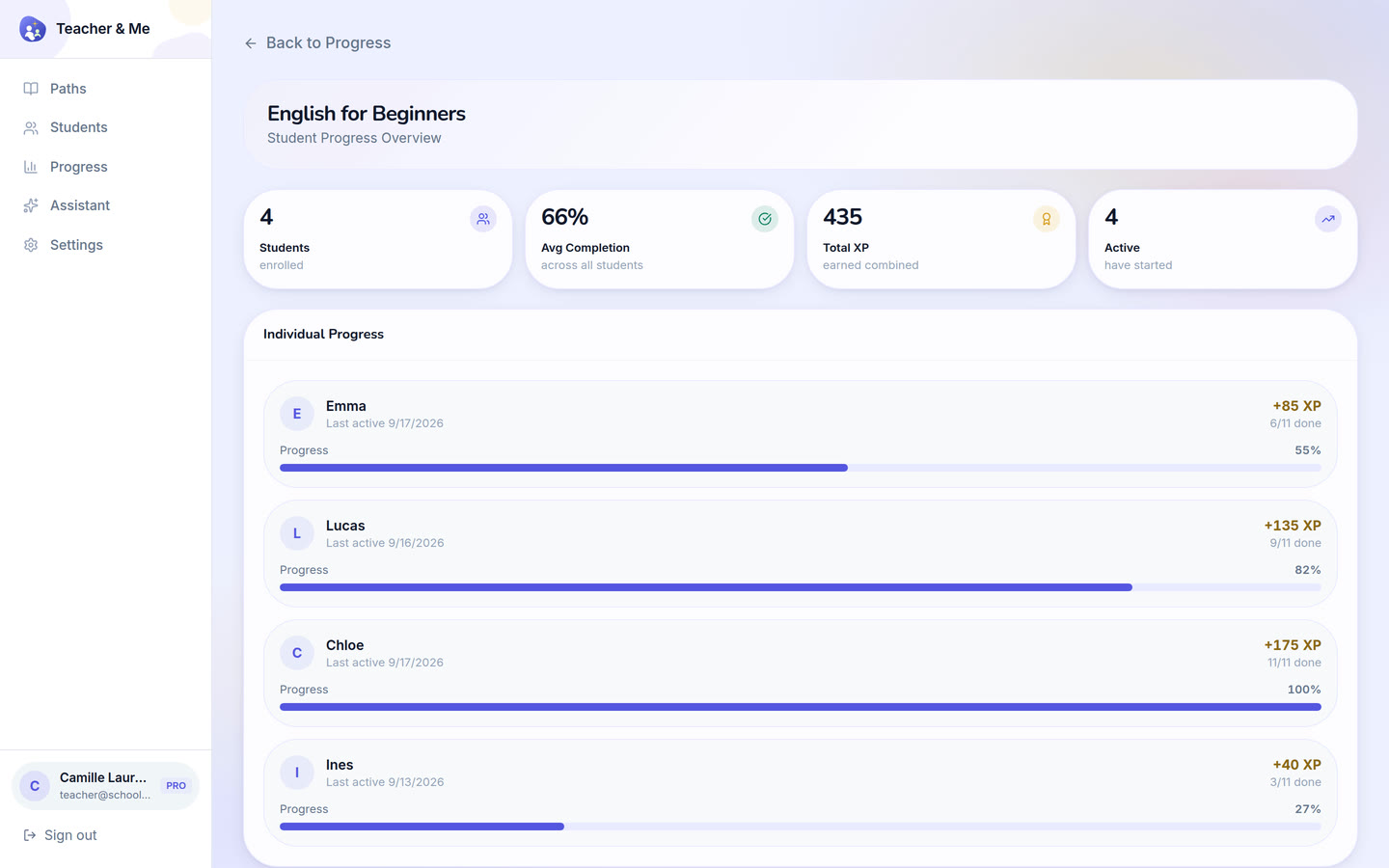Open the Paths menu item
This screenshot has height=868, width=1389.
click(x=105, y=89)
